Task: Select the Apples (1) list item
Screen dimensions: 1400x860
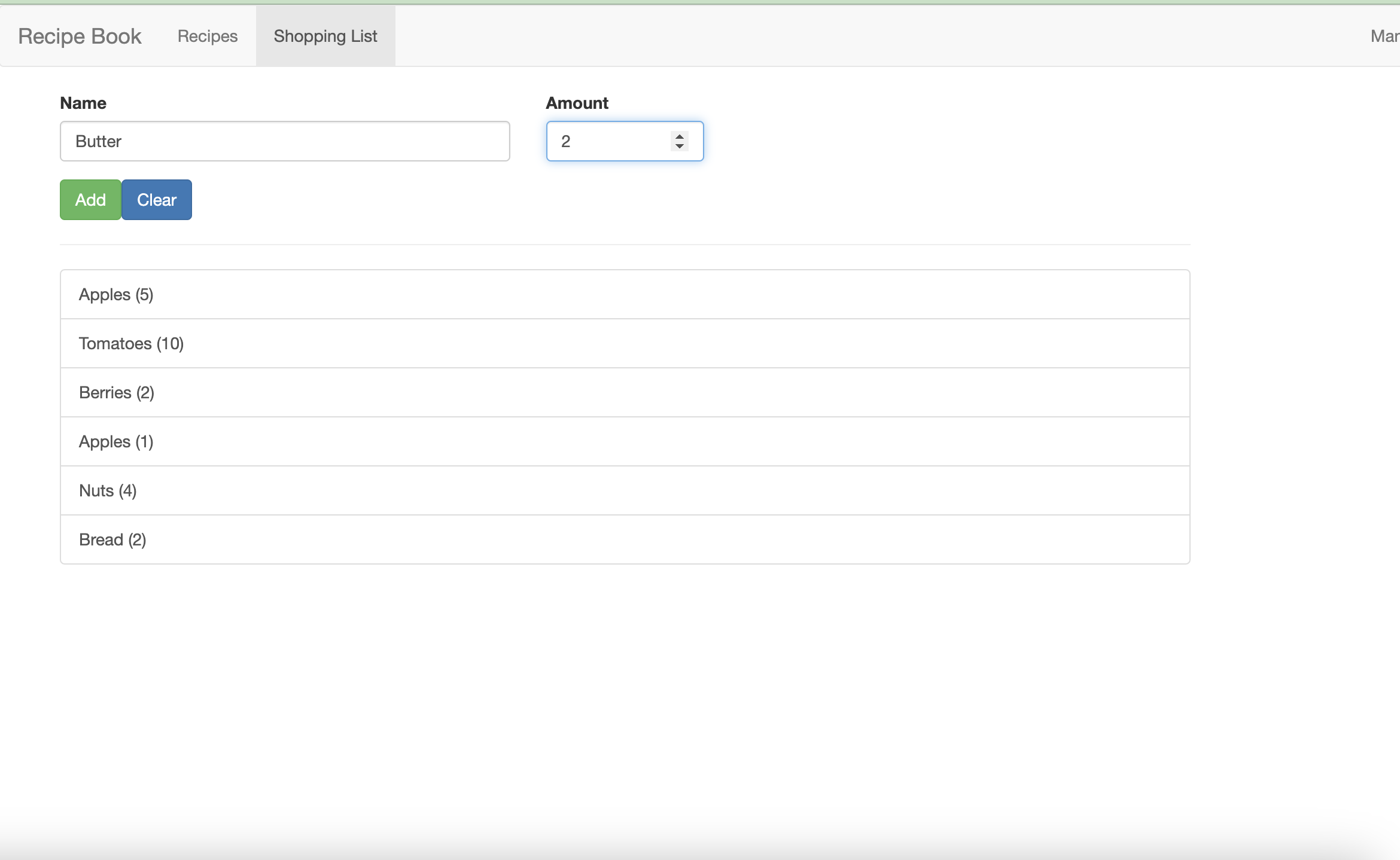Action: pos(625,441)
